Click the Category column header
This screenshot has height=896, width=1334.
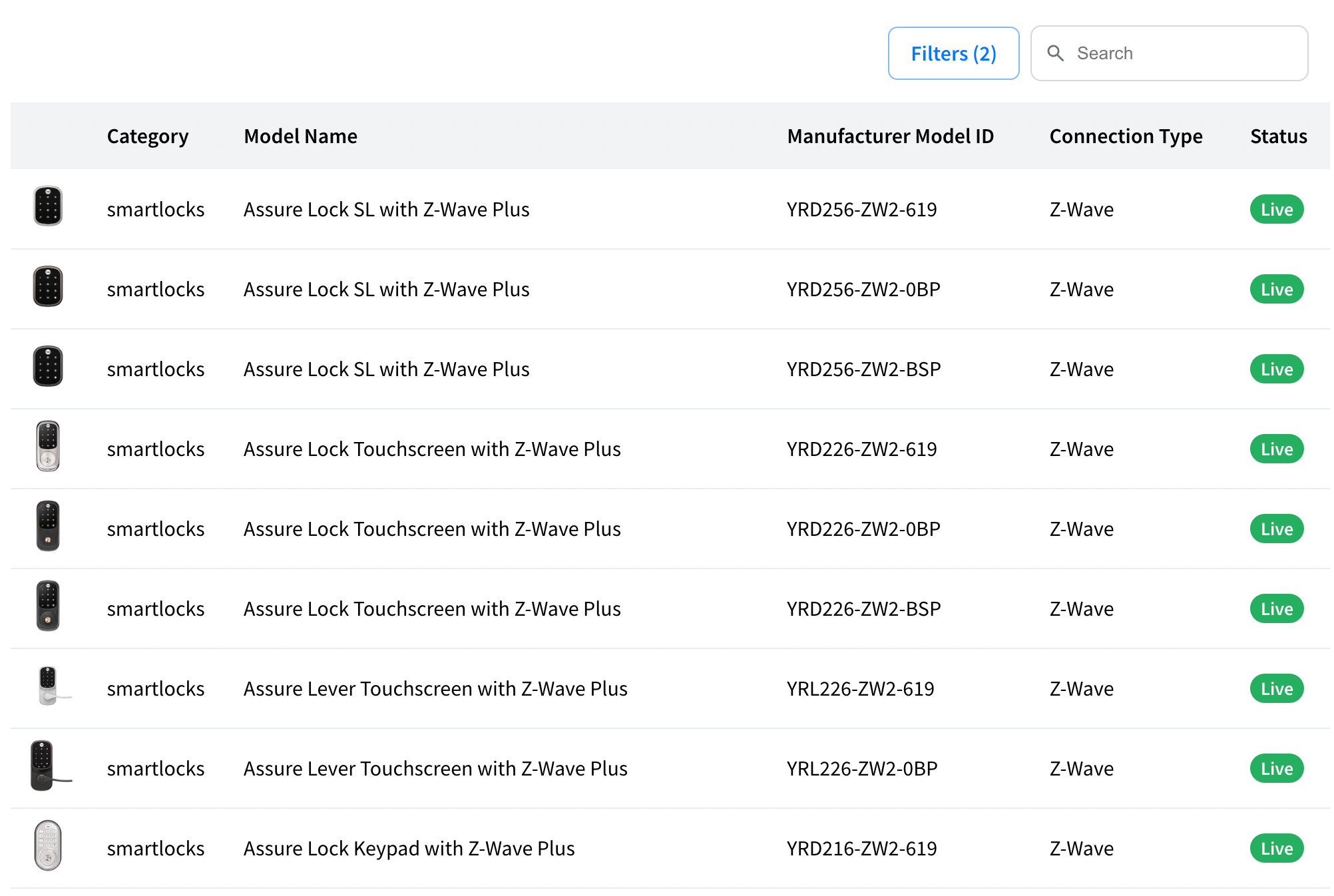tap(148, 136)
